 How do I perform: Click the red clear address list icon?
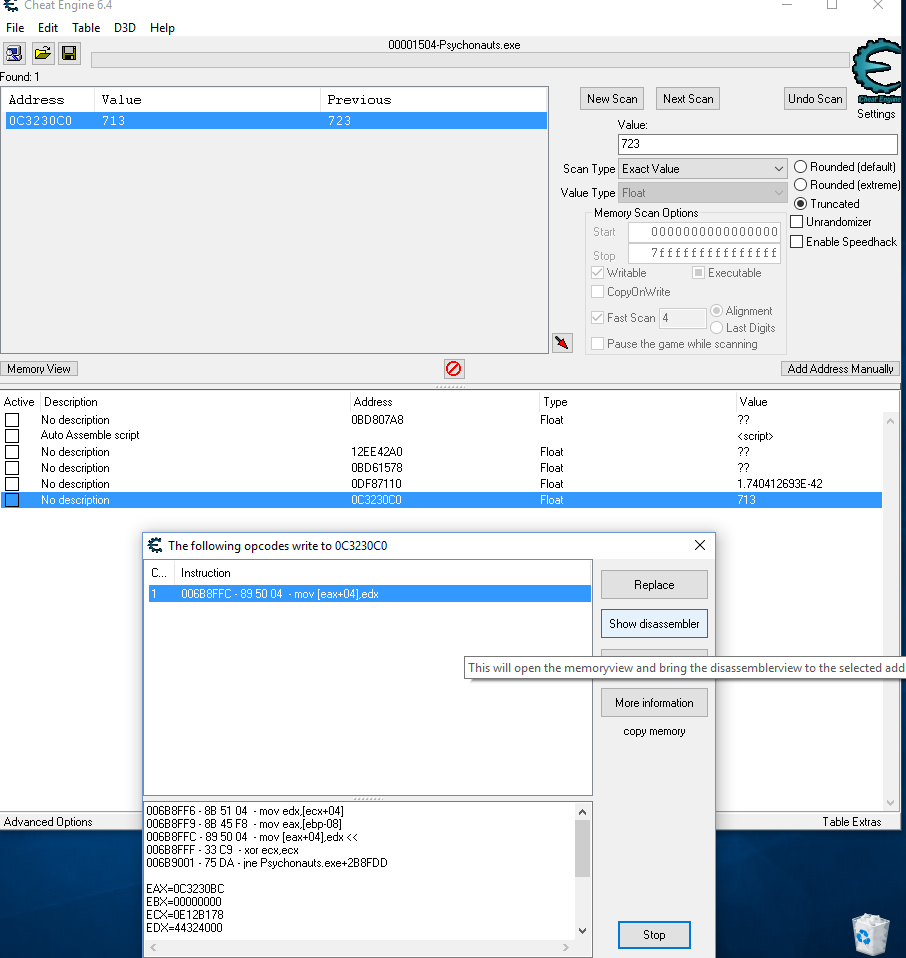pyautogui.click(x=454, y=368)
